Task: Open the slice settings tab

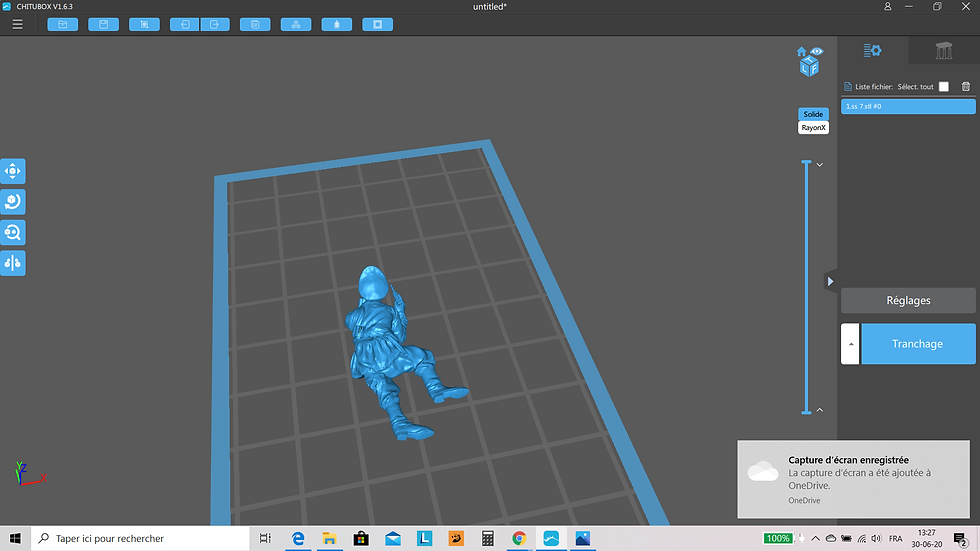Action: pyautogui.click(x=872, y=51)
